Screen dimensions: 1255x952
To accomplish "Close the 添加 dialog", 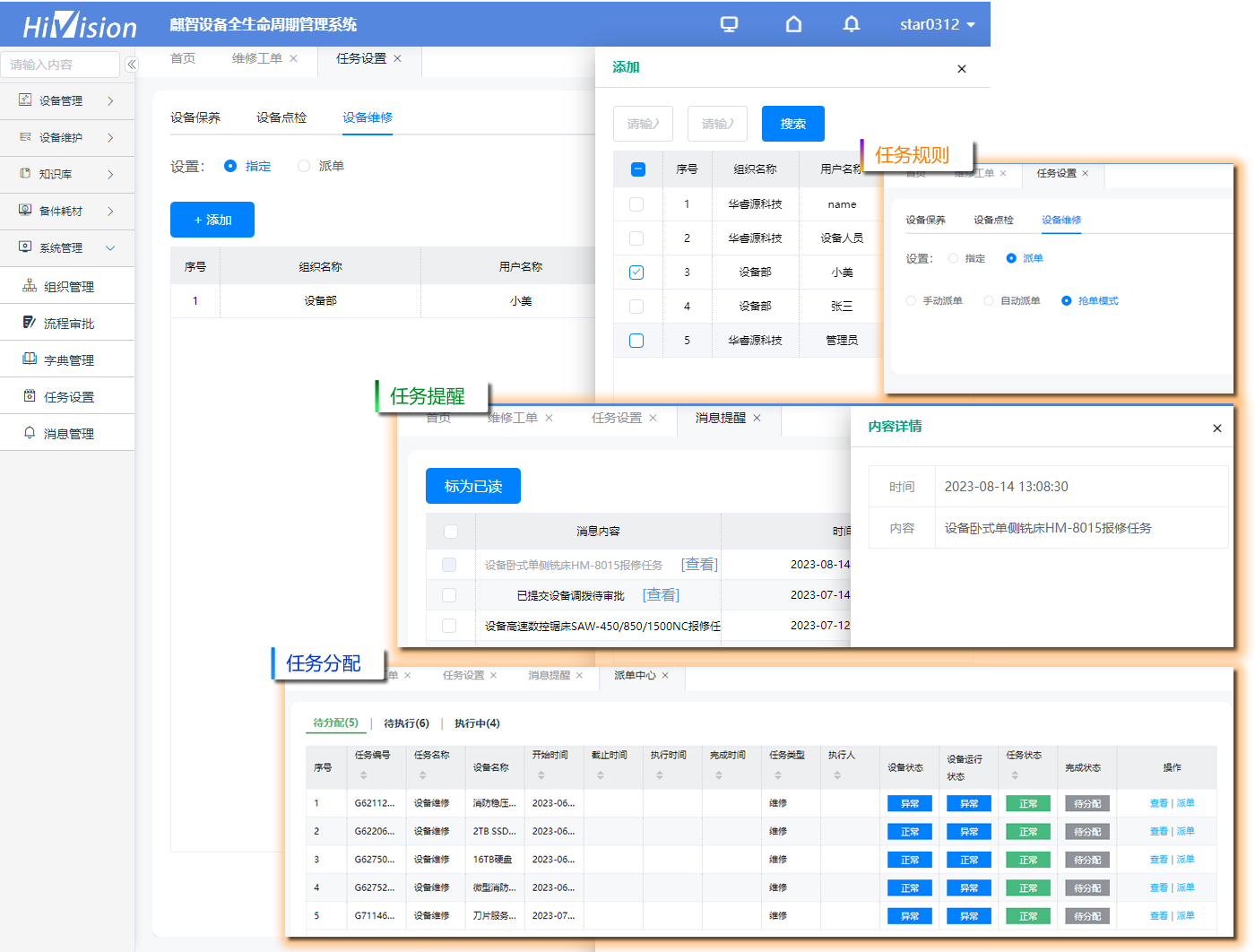I will tap(962, 69).
